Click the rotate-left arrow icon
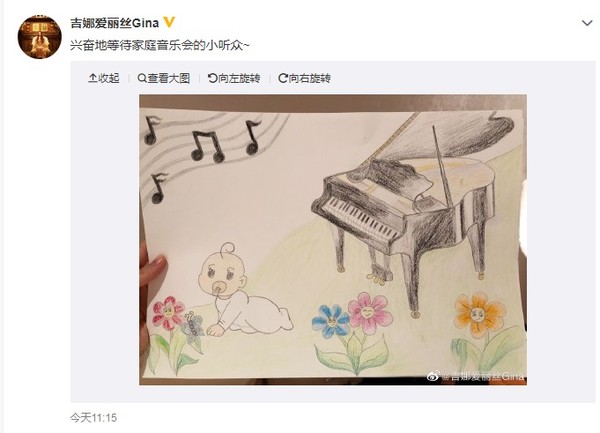The width and height of the screenshot is (600, 433). pos(212,78)
